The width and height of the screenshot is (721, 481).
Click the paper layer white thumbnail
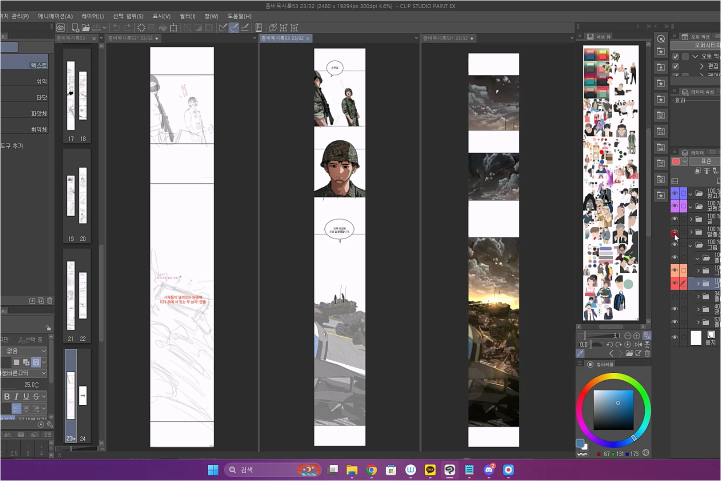(696, 338)
